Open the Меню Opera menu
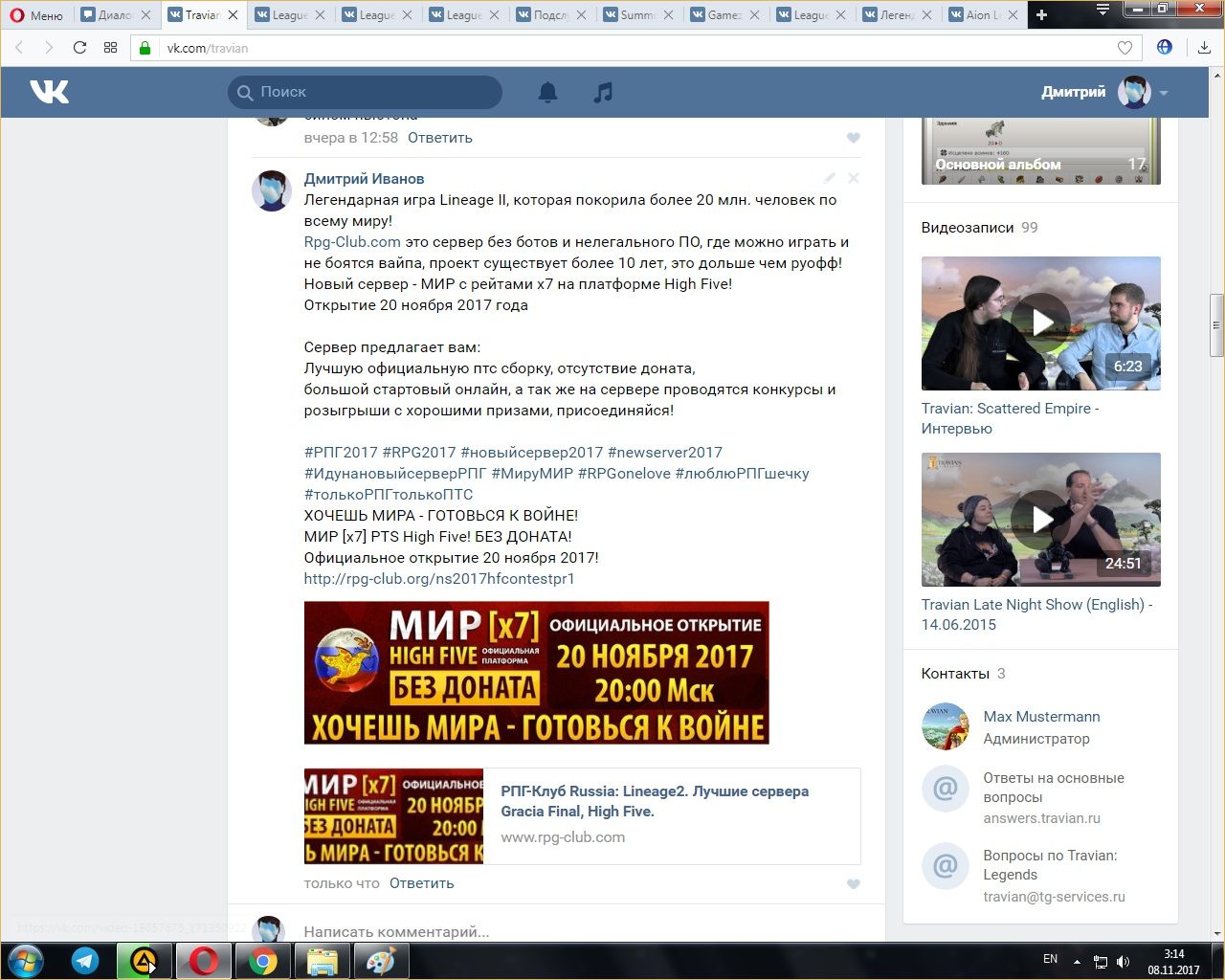Image resolution: width=1225 pixels, height=980 pixels. click(x=36, y=14)
